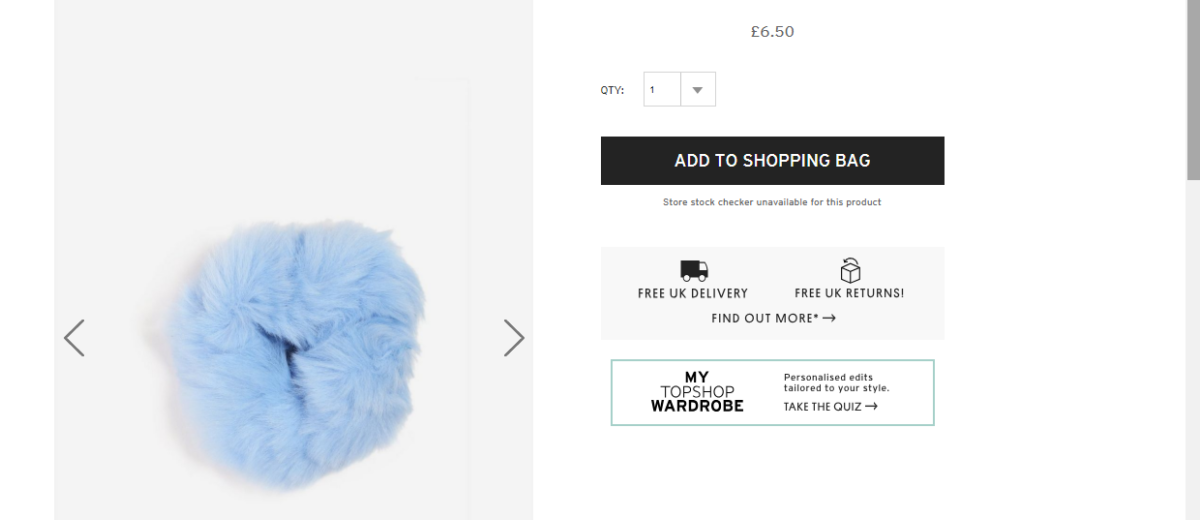
Task: Take the Topshop wardrobe quiz
Action: pos(823,406)
